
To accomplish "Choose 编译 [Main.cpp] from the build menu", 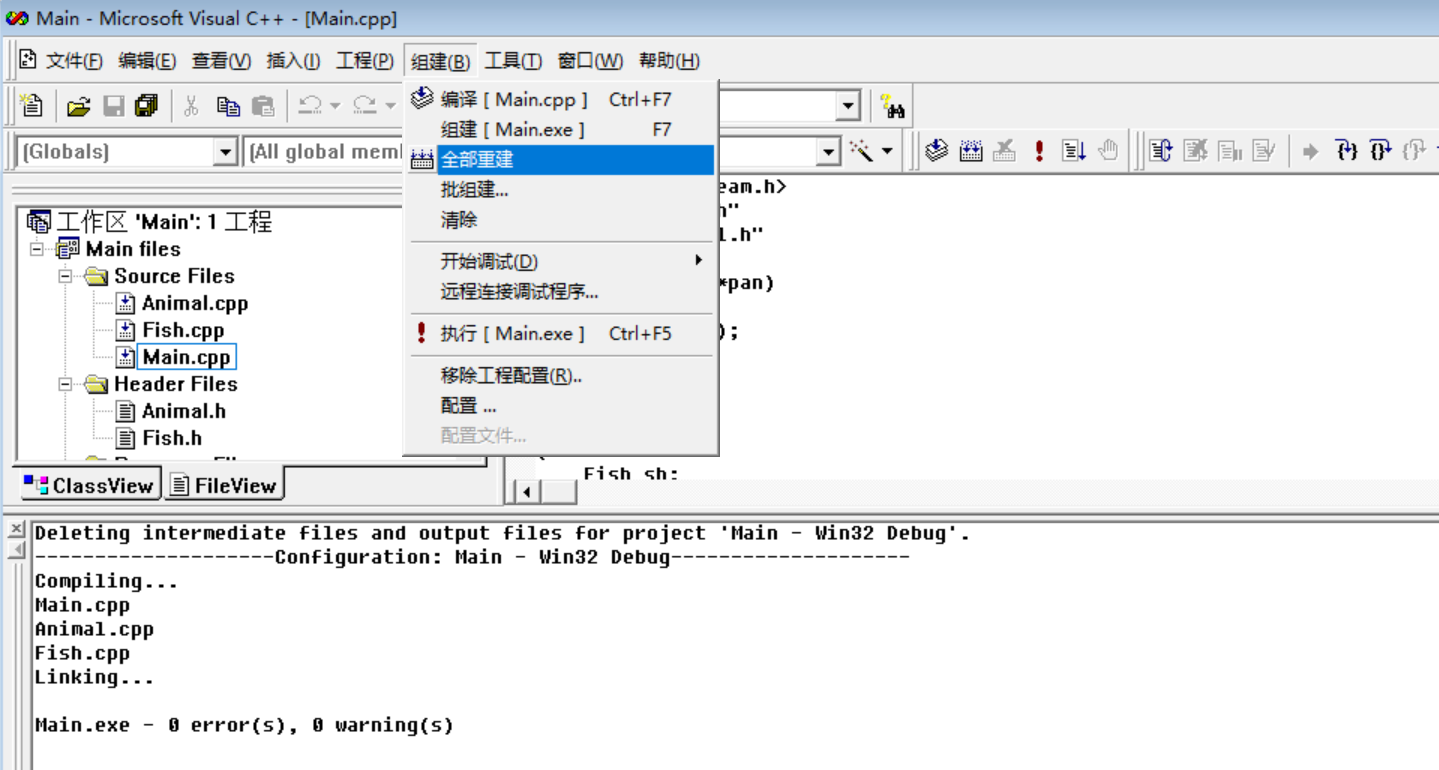I will [561, 99].
